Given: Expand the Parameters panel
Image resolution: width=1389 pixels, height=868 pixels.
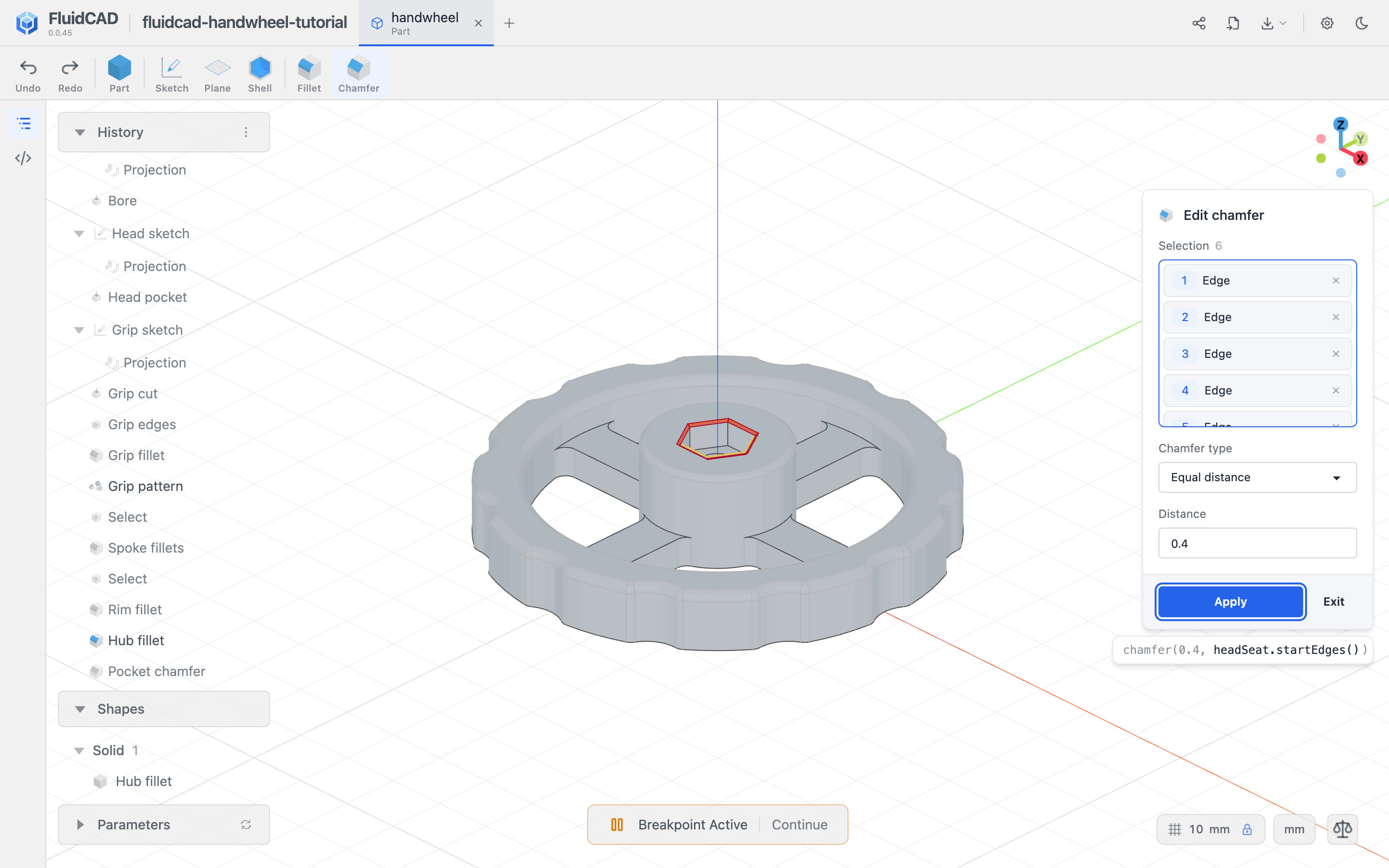Looking at the screenshot, I should [x=81, y=825].
